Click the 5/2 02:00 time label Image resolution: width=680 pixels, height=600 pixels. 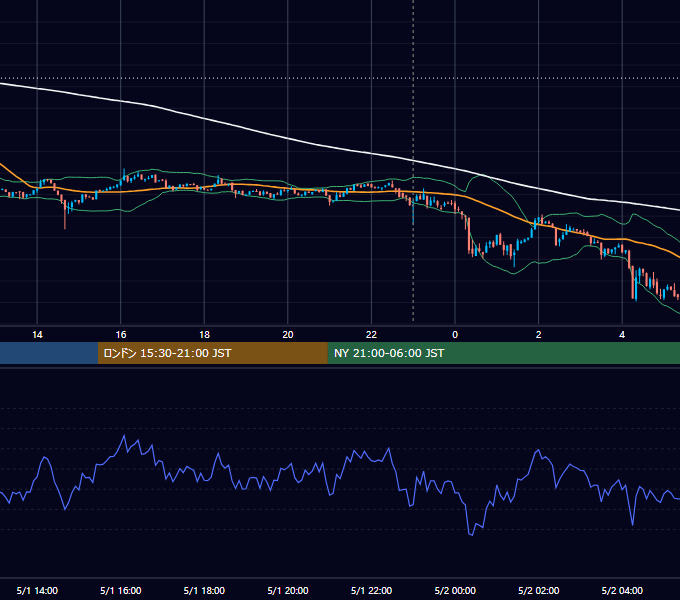click(539, 590)
